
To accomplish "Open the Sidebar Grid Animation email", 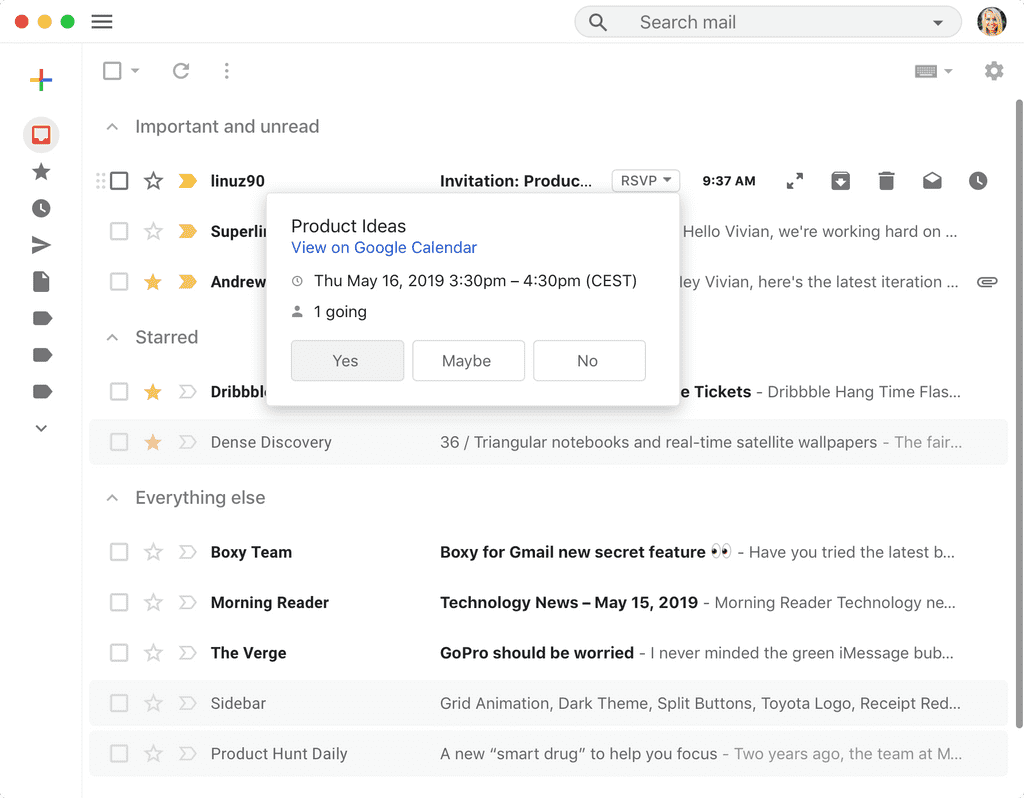I will tap(549, 703).
